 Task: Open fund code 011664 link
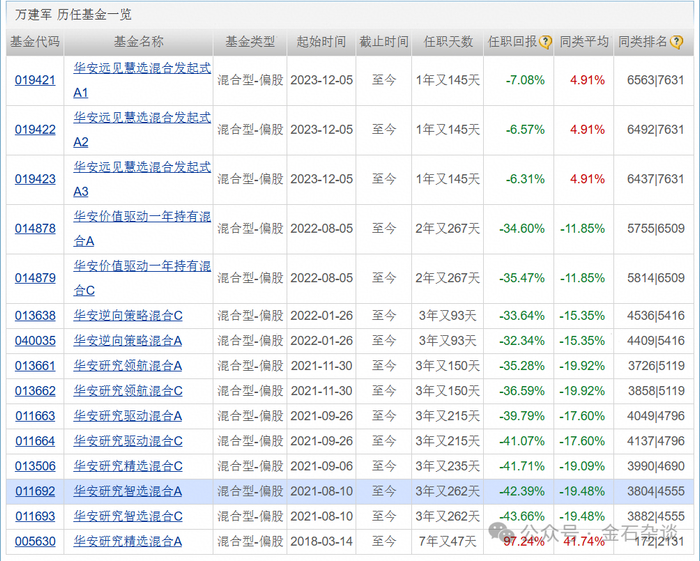[x=35, y=441]
